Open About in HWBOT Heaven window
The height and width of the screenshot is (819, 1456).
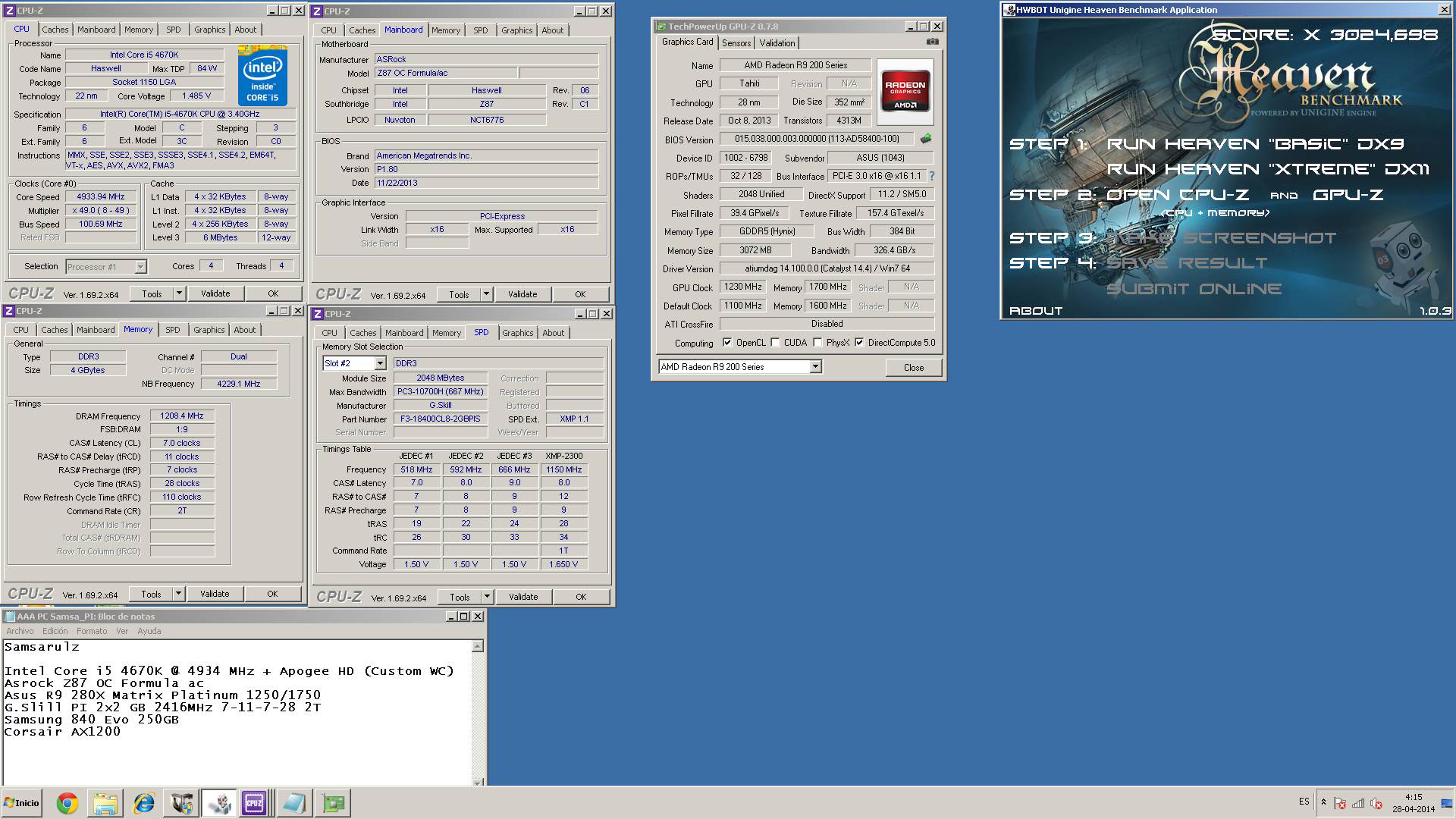point(1036,311)
